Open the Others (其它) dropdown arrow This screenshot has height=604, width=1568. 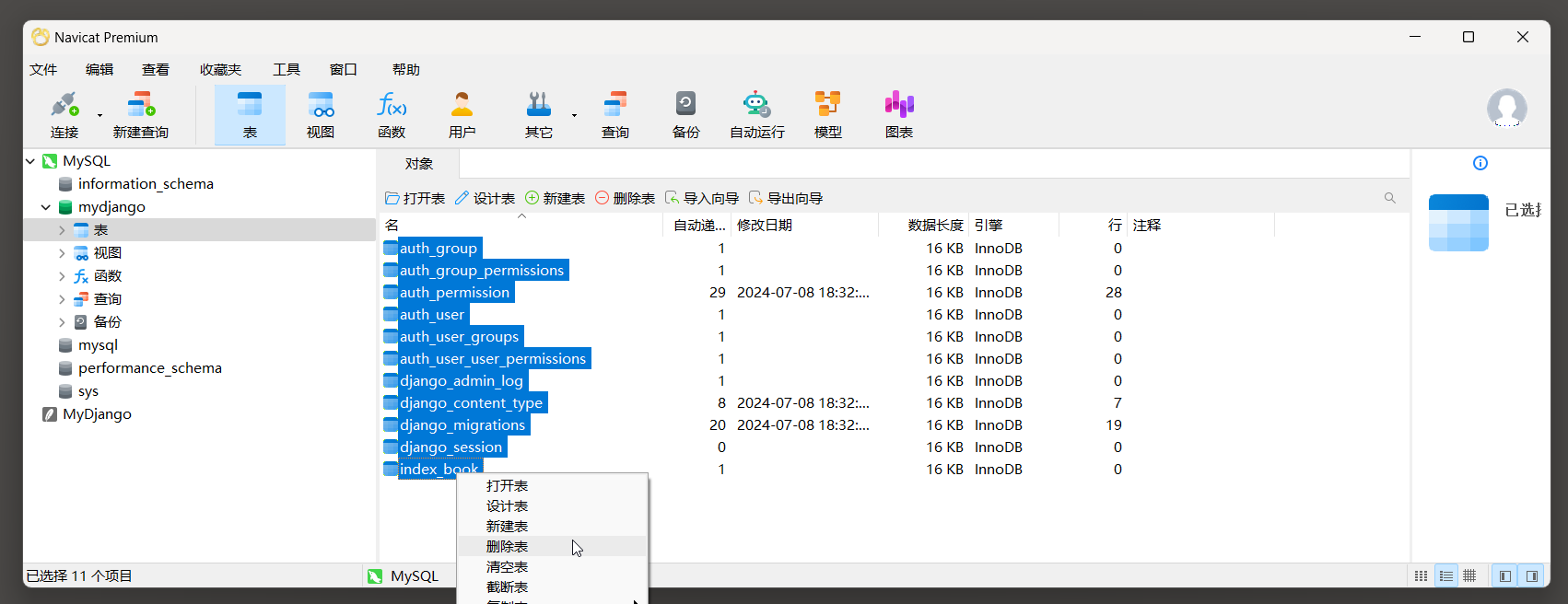coord(574,115)
